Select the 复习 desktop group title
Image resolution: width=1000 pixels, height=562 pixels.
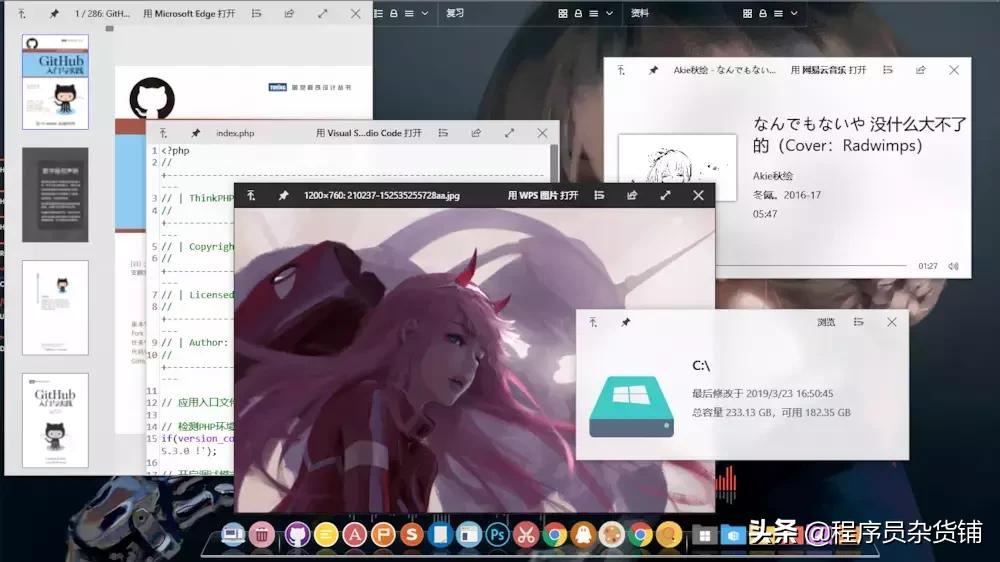455,13
